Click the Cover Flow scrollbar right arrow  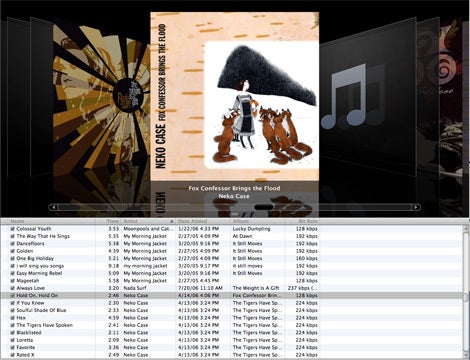(415, 207)
